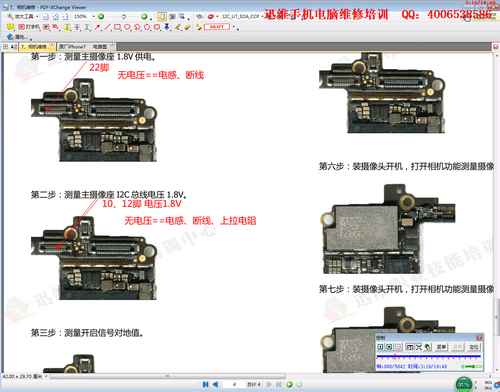
Task: Toggle the highlighted hand tool button
Action: [162, 16]
